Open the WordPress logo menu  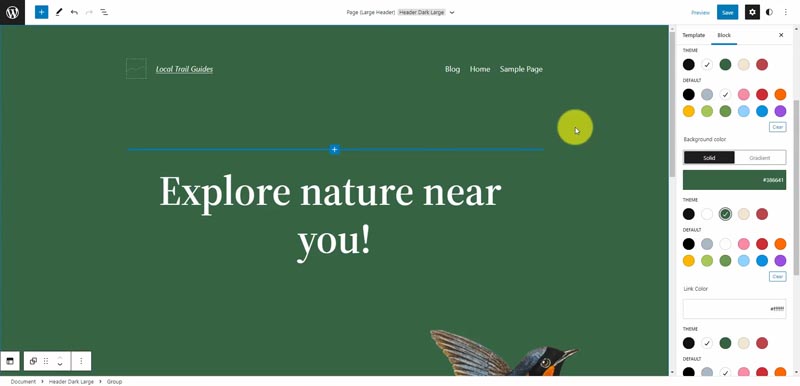(12, 12)
